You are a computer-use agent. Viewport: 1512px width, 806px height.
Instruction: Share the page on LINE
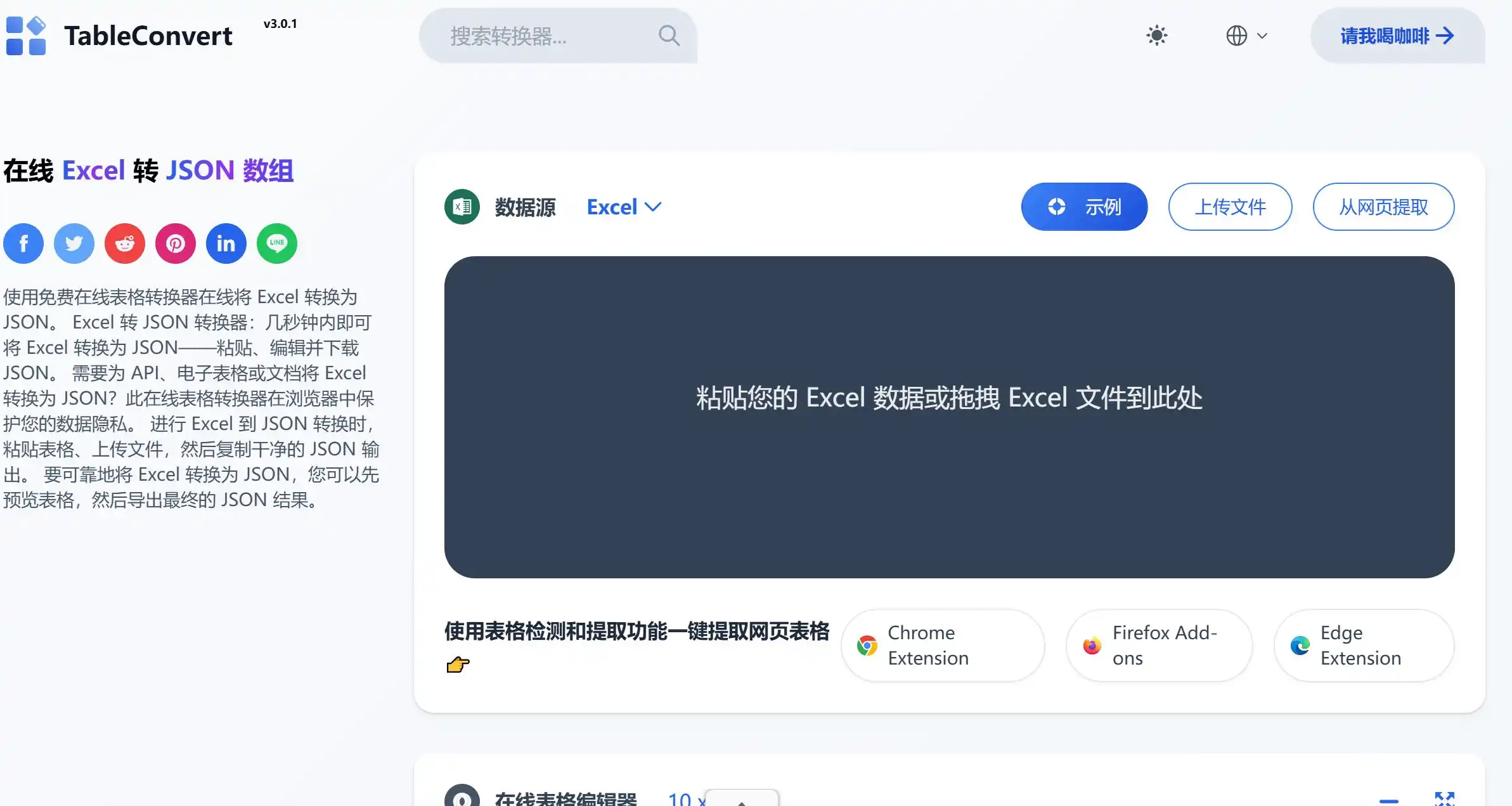tap(277, 244)
